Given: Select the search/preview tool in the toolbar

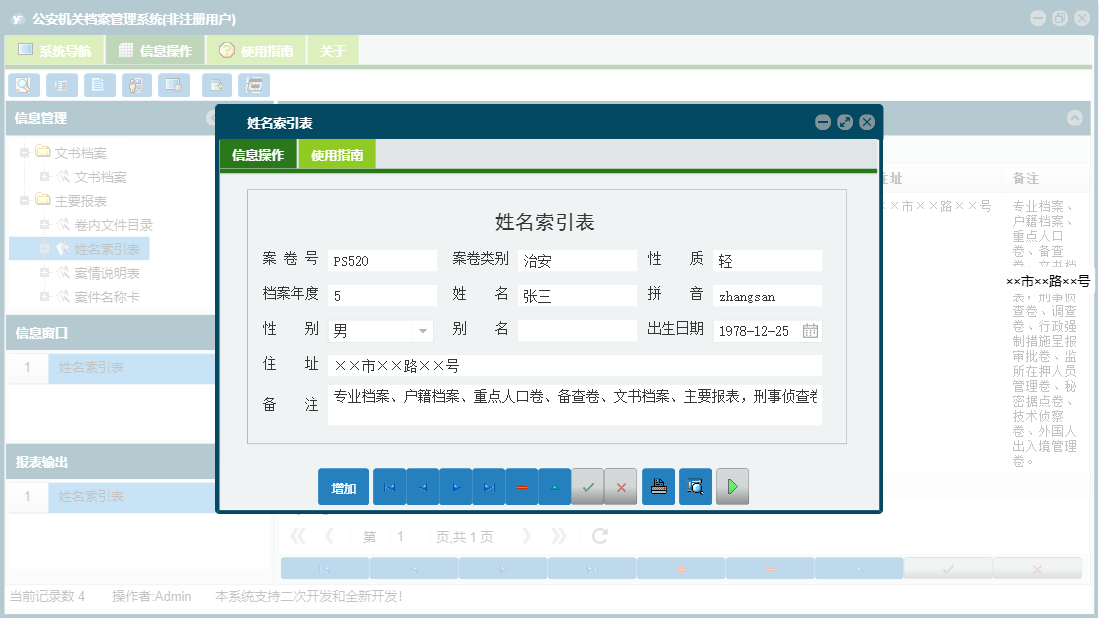Looking at the screenshot, I should (x=23, y=85).
